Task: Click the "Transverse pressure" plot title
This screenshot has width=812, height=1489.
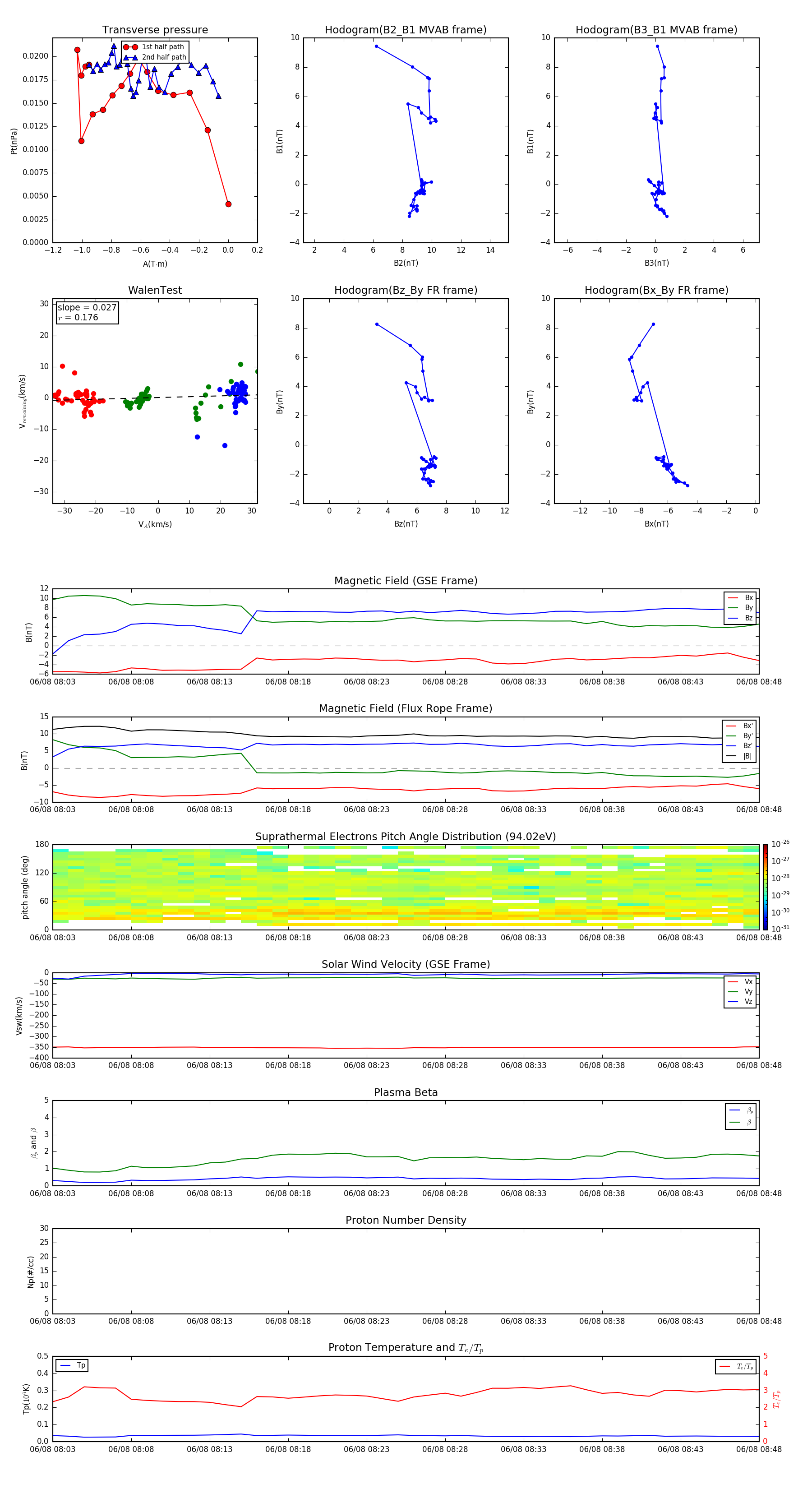Action: pos(155,30)
